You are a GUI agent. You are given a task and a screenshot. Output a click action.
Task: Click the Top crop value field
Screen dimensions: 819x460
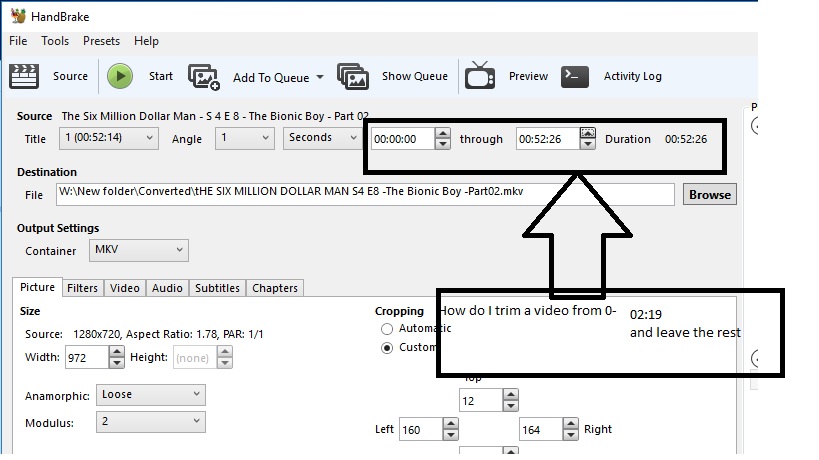481,400
